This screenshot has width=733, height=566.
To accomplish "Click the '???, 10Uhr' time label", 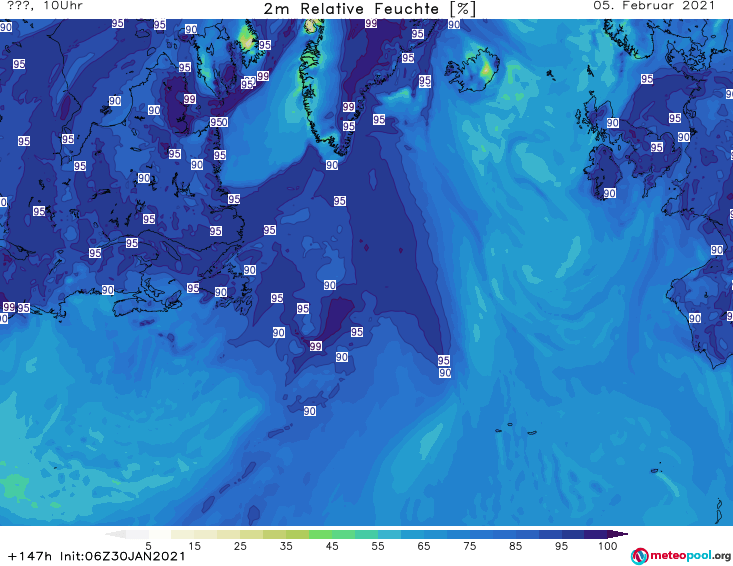I will (x=45, y=6).
